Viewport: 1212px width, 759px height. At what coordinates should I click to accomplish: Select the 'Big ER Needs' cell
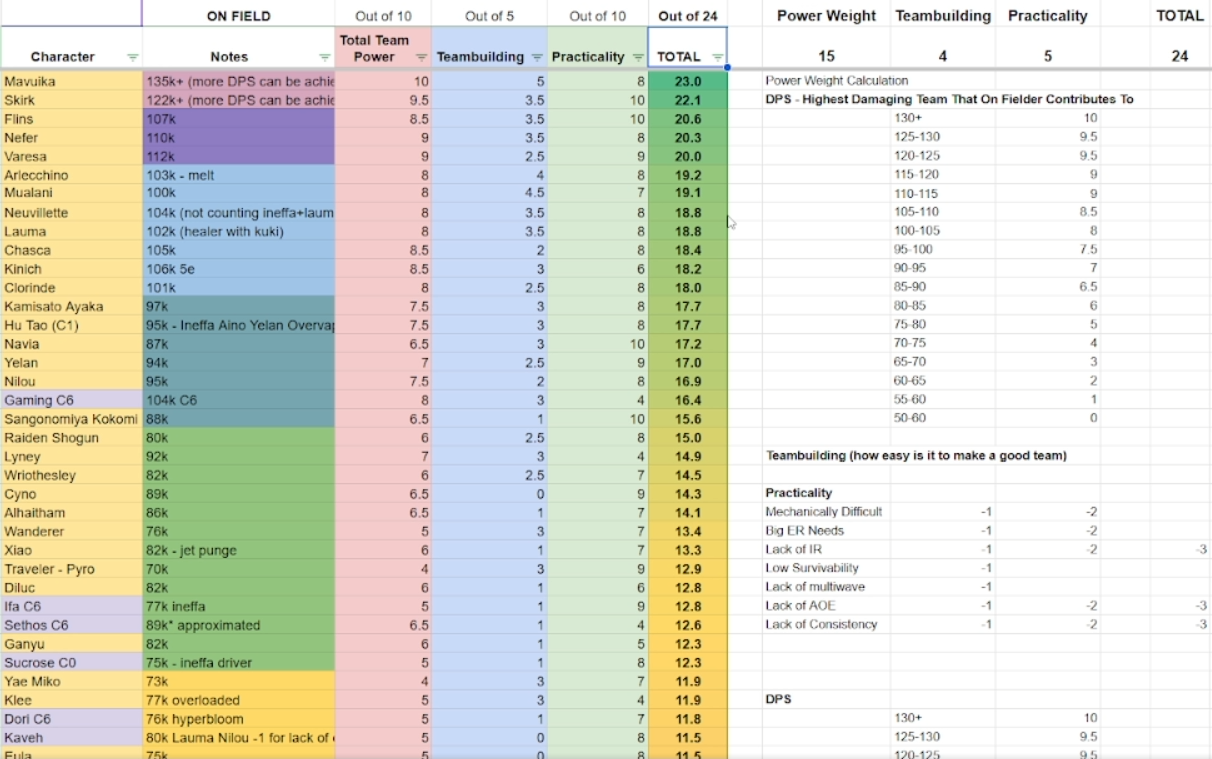826,531
